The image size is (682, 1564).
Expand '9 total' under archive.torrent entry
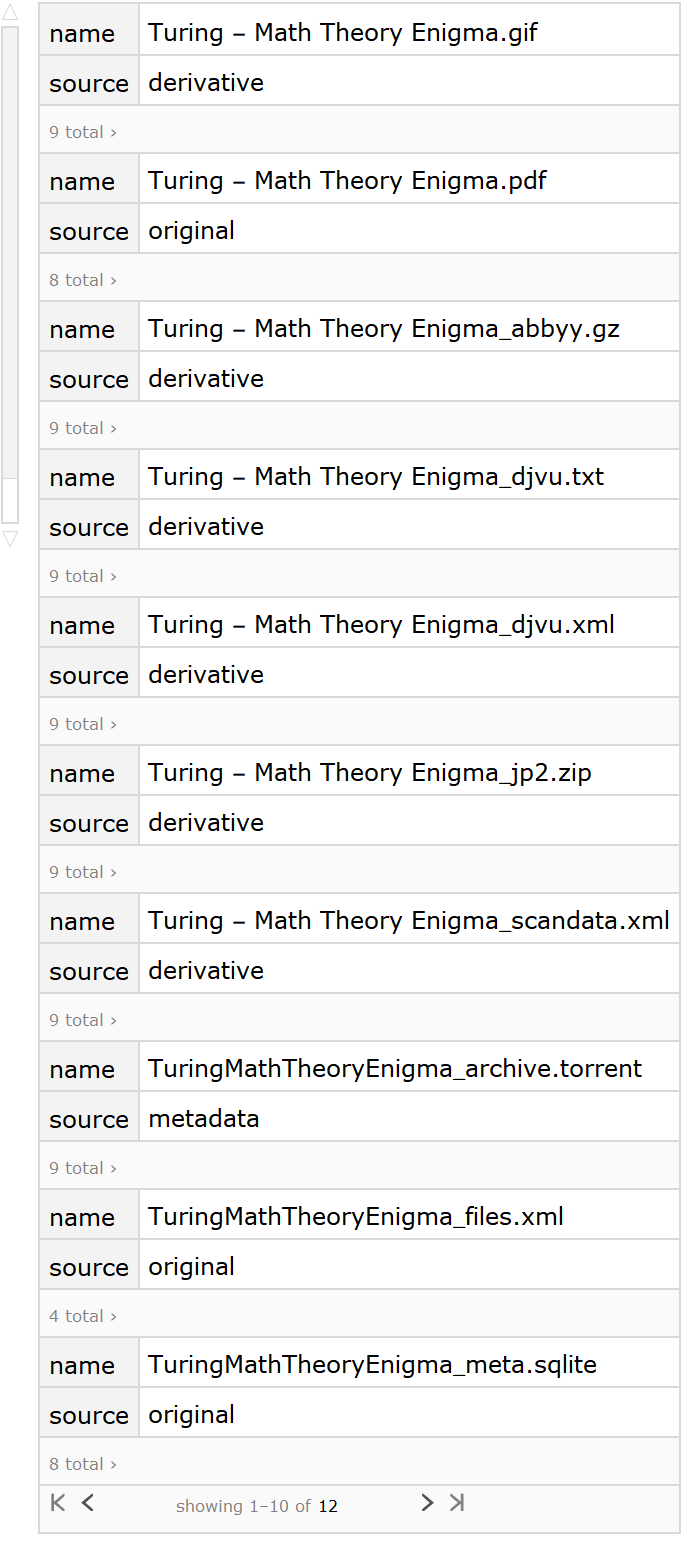[x=83, y=1168]
